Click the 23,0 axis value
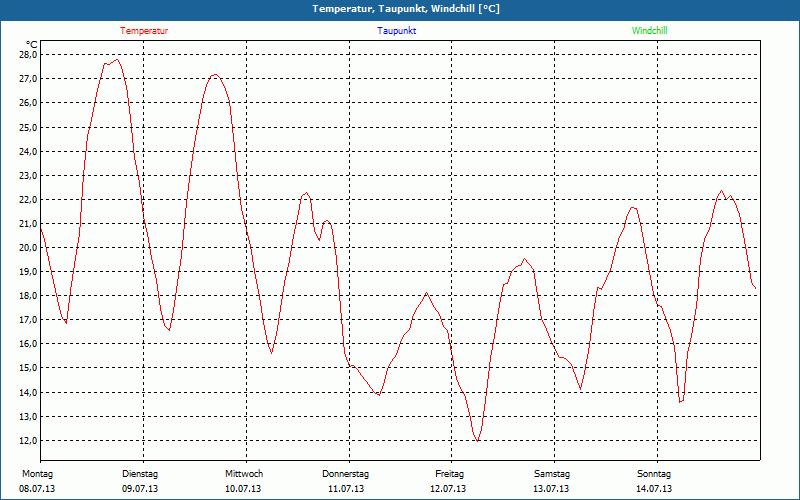Image resolution: width=800 pixels, height=500 pixels. tap(28, 175)
